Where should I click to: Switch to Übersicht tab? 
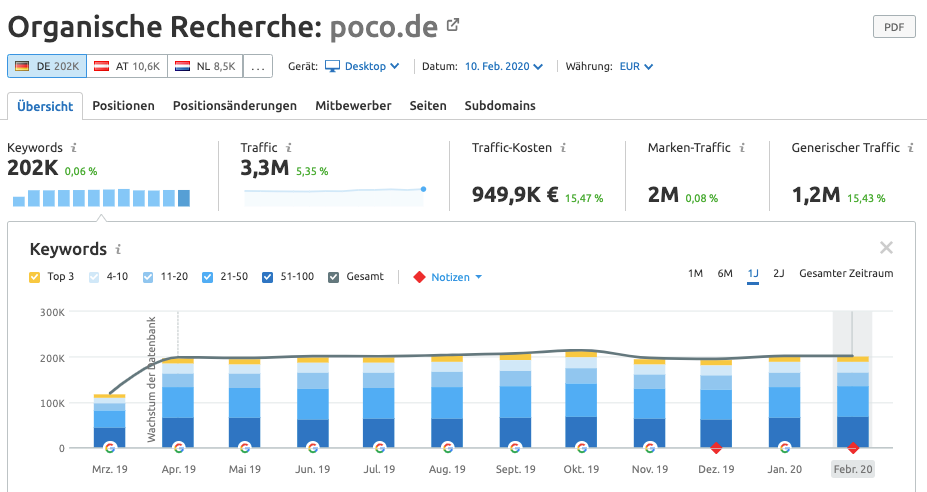[x=45, y=106]
